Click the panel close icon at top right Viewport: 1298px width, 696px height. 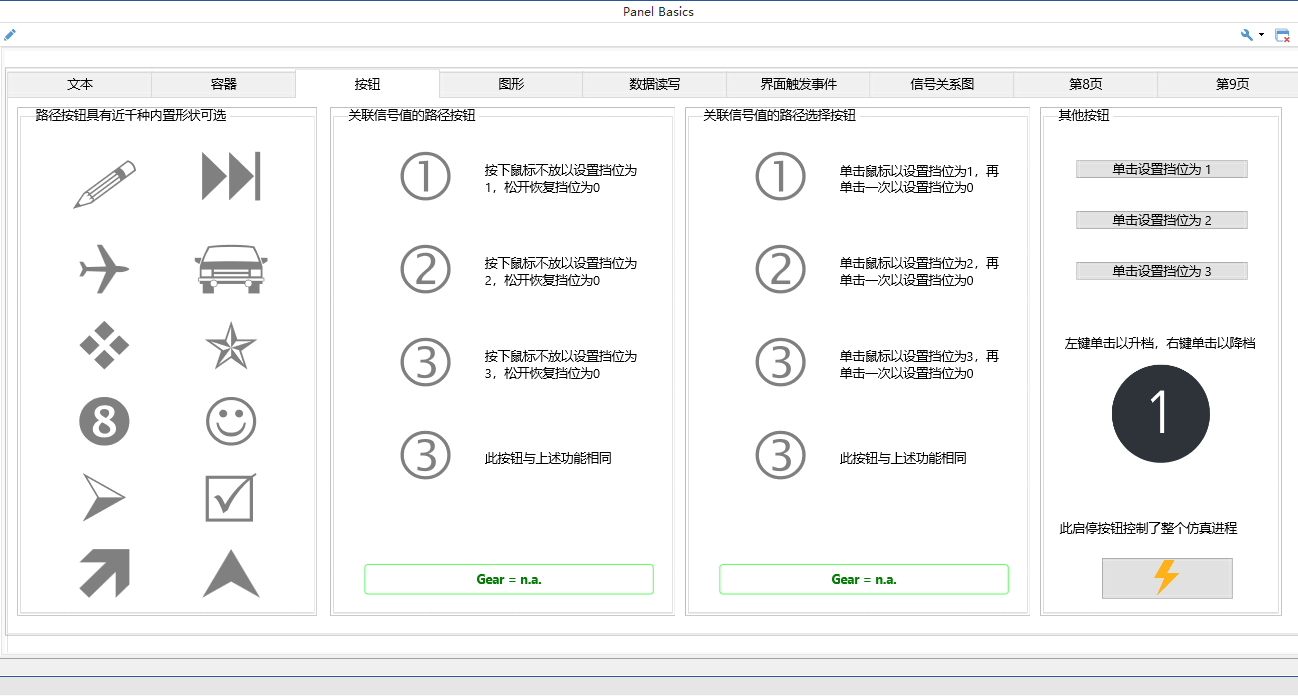pos(1282,35)
